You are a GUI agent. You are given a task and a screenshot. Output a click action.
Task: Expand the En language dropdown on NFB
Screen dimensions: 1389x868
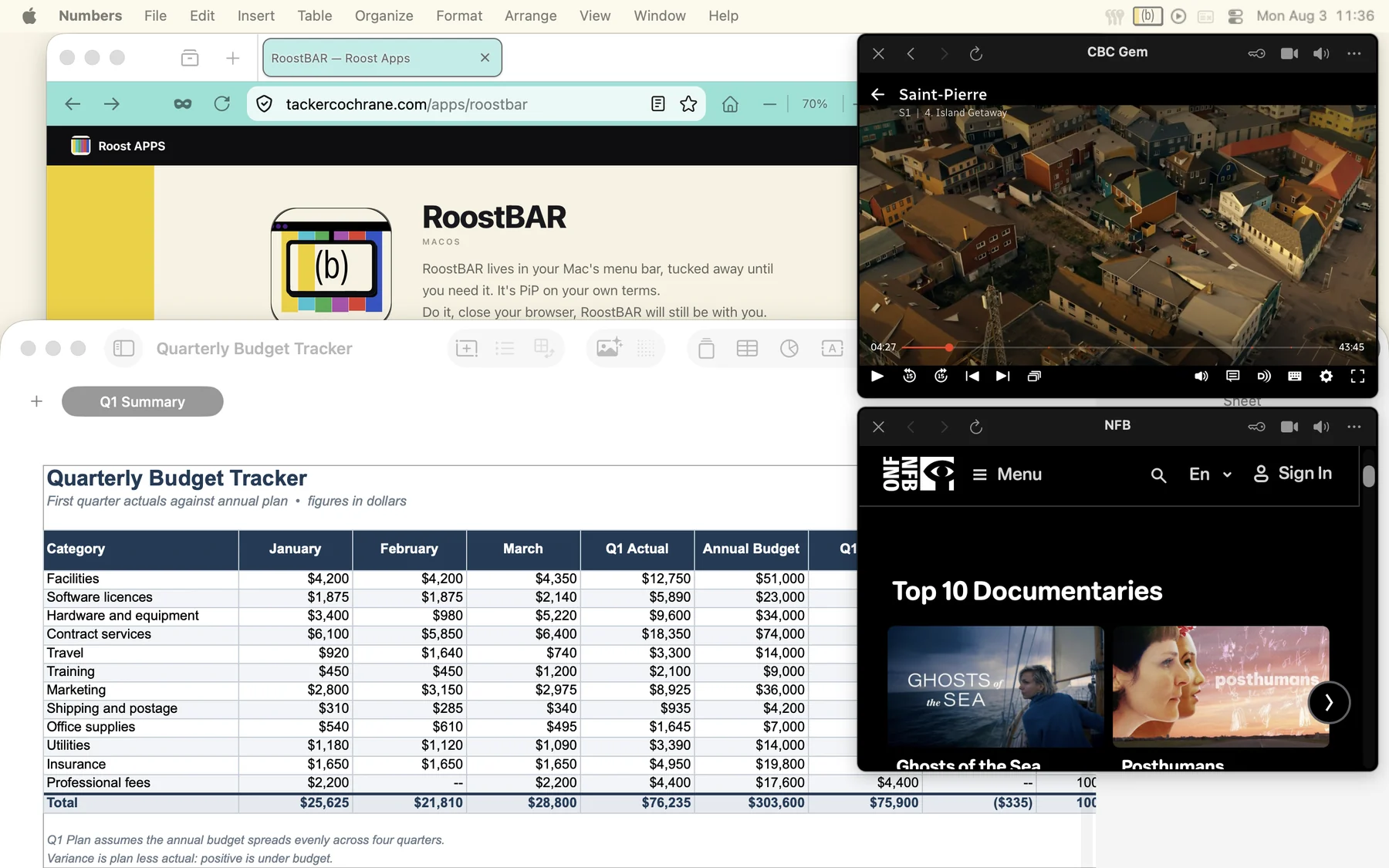1210,474
